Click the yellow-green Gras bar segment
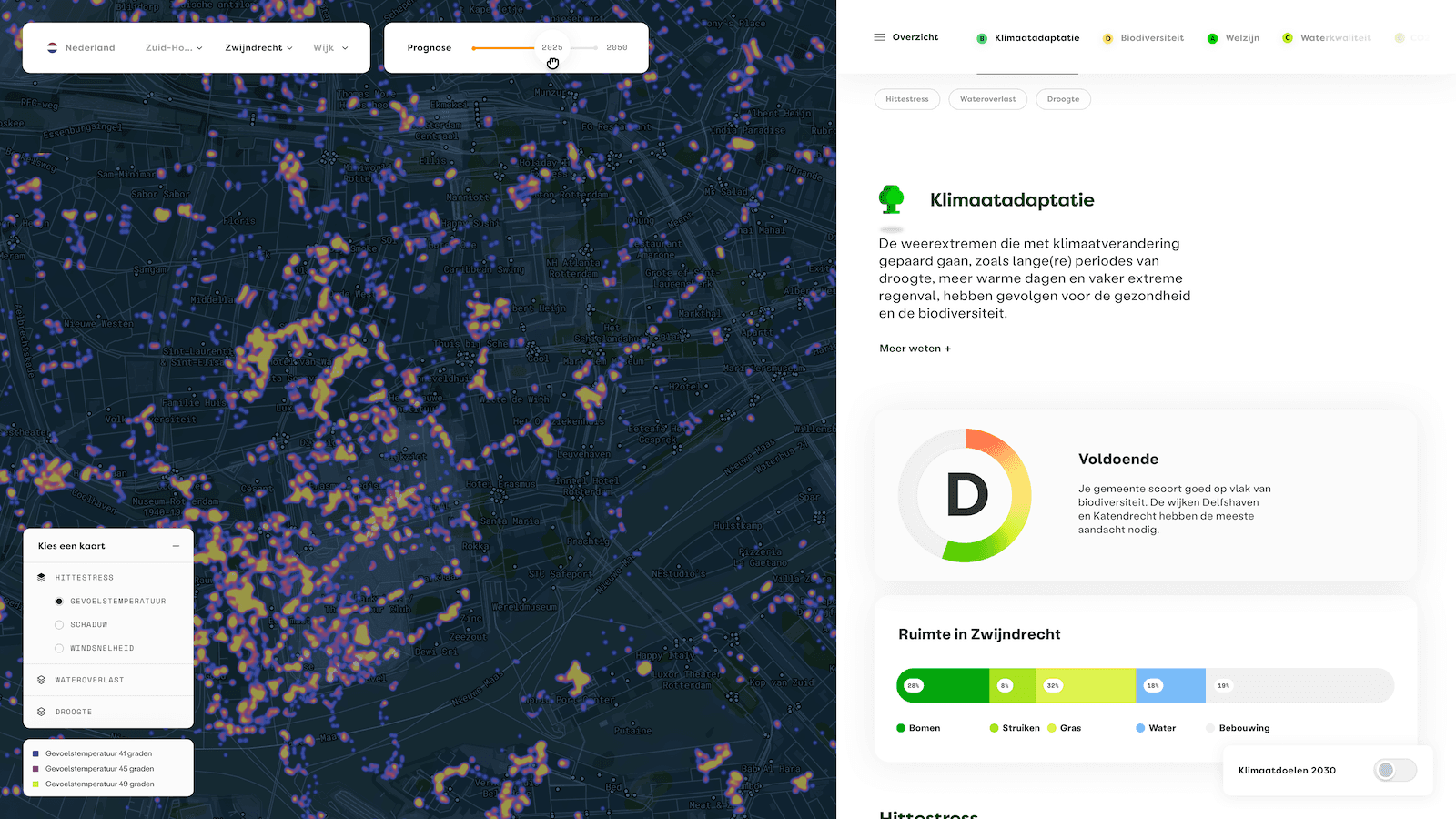The image size is (1456, 819). pyautogui.click(x=1086, y=685)
